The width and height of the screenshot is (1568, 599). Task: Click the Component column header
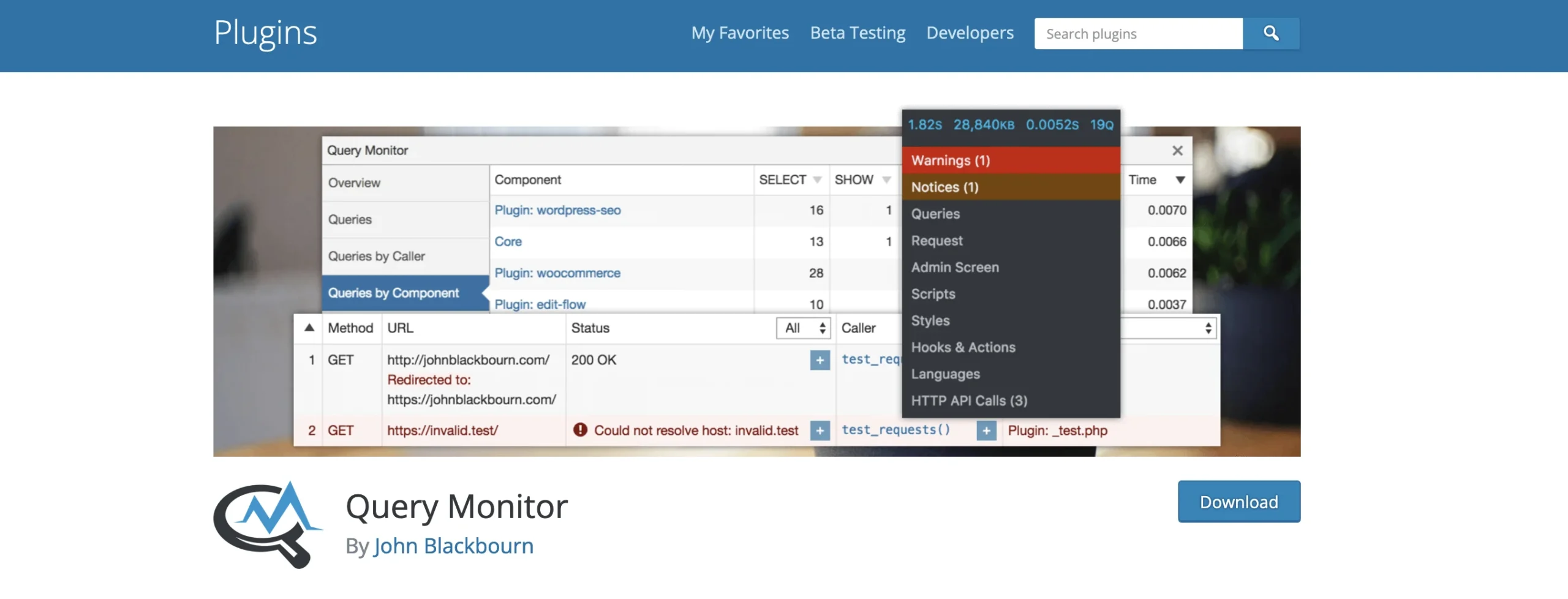pyautogui.click(x=527, y=180)
